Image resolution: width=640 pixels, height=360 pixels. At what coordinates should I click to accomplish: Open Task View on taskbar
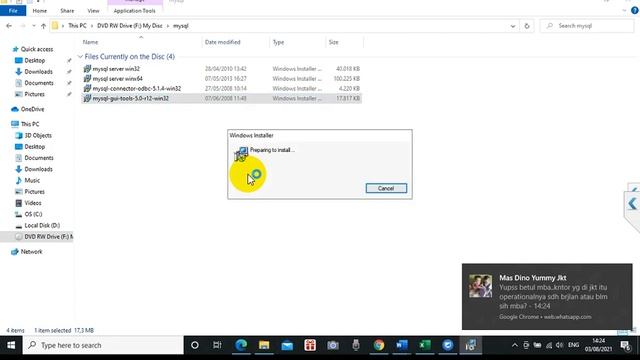(217, 345)
